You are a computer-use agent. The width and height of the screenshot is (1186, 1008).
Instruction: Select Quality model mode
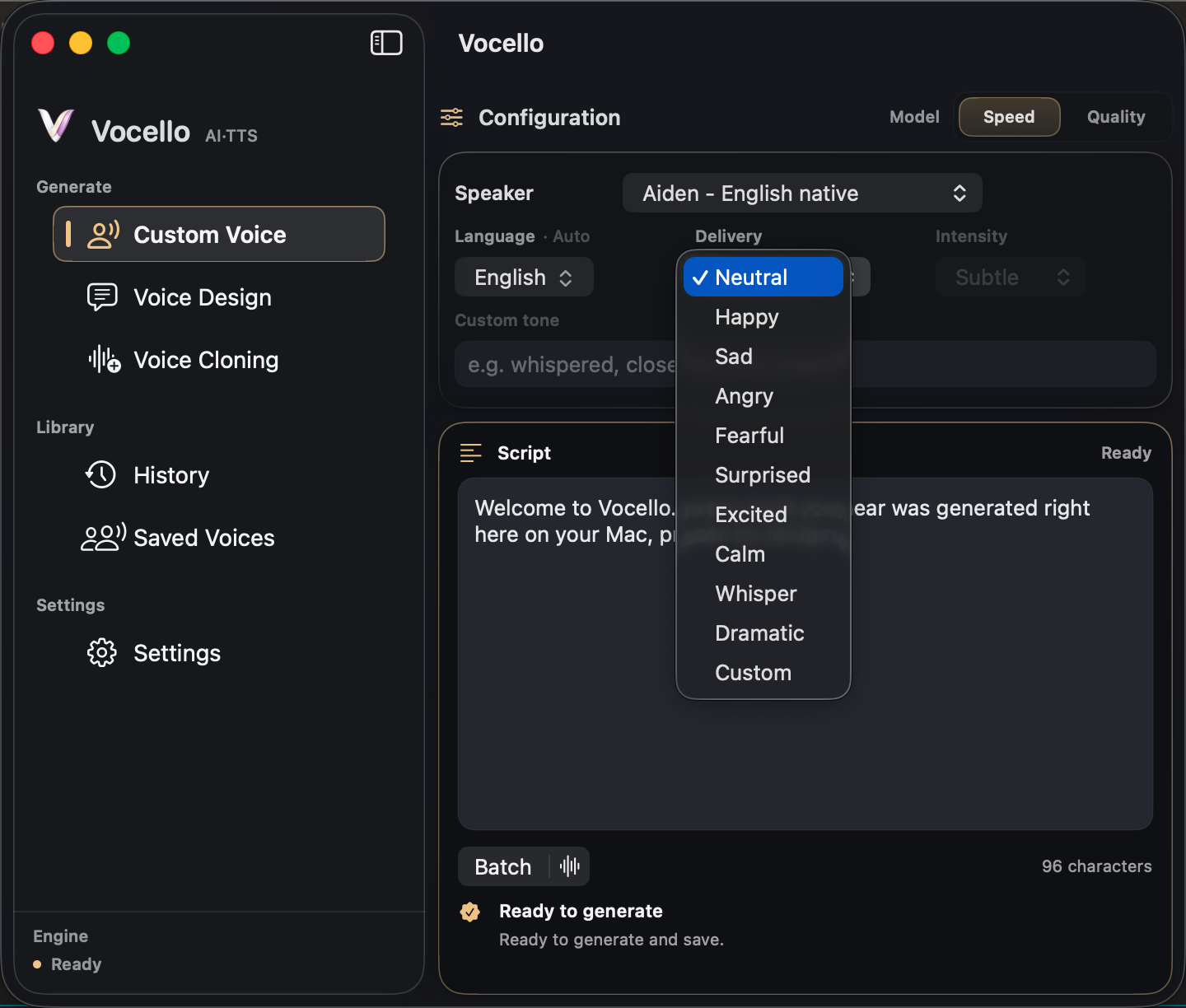click(x=1116, y=117)
